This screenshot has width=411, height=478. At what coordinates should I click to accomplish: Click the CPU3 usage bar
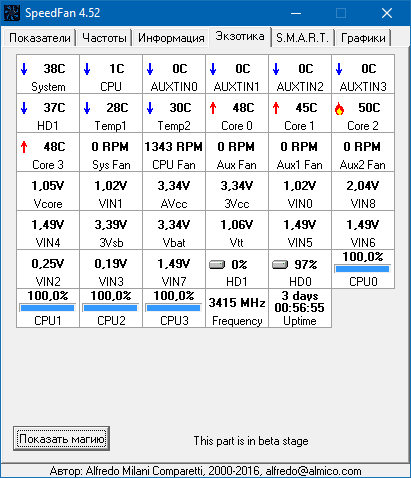pos(173,308)
